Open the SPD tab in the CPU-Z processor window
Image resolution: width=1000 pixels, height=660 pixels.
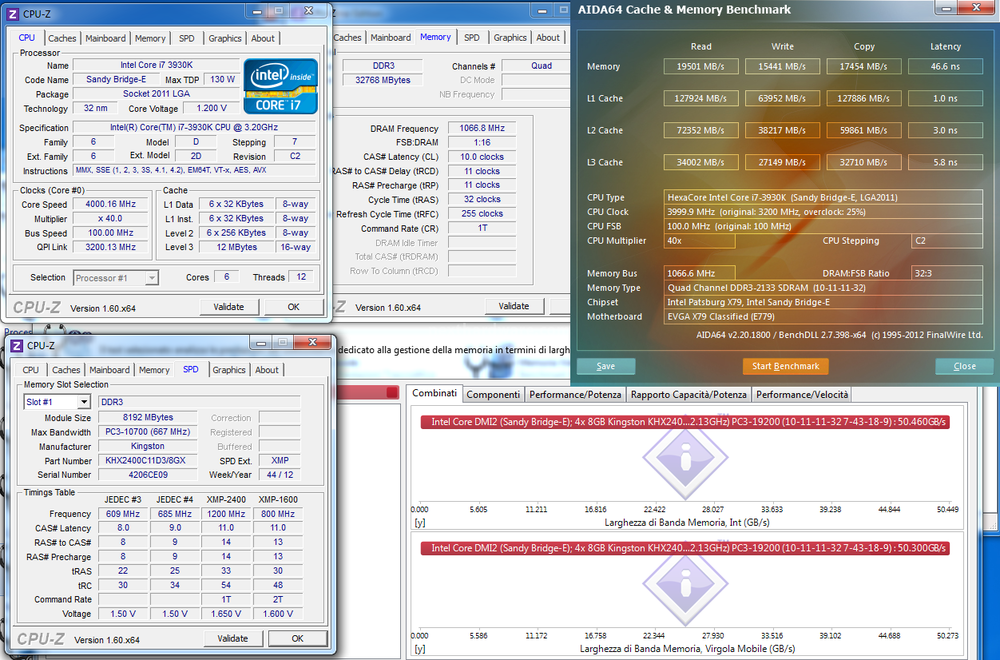point(187,38)
